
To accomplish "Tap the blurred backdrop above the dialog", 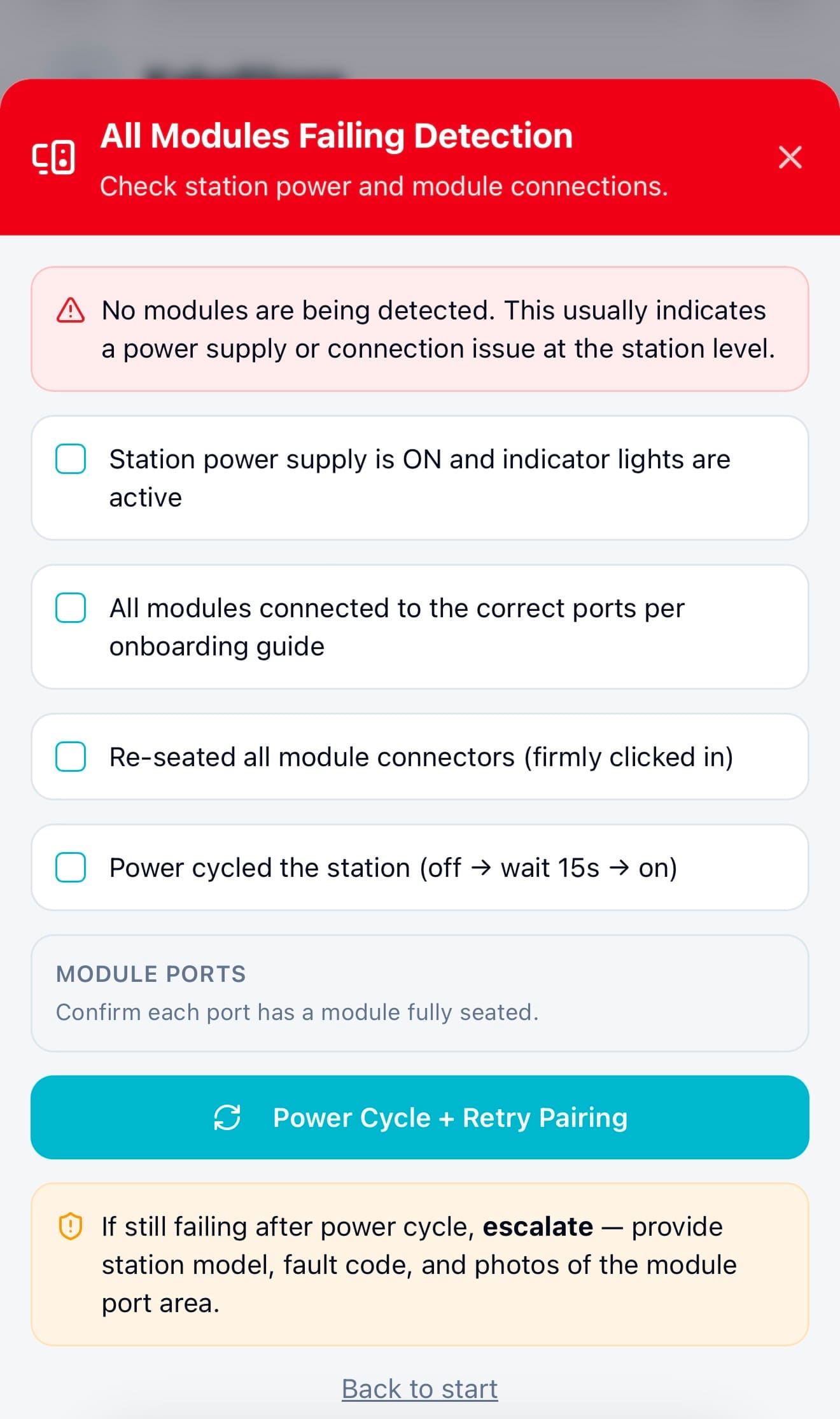I will [420, 38].
